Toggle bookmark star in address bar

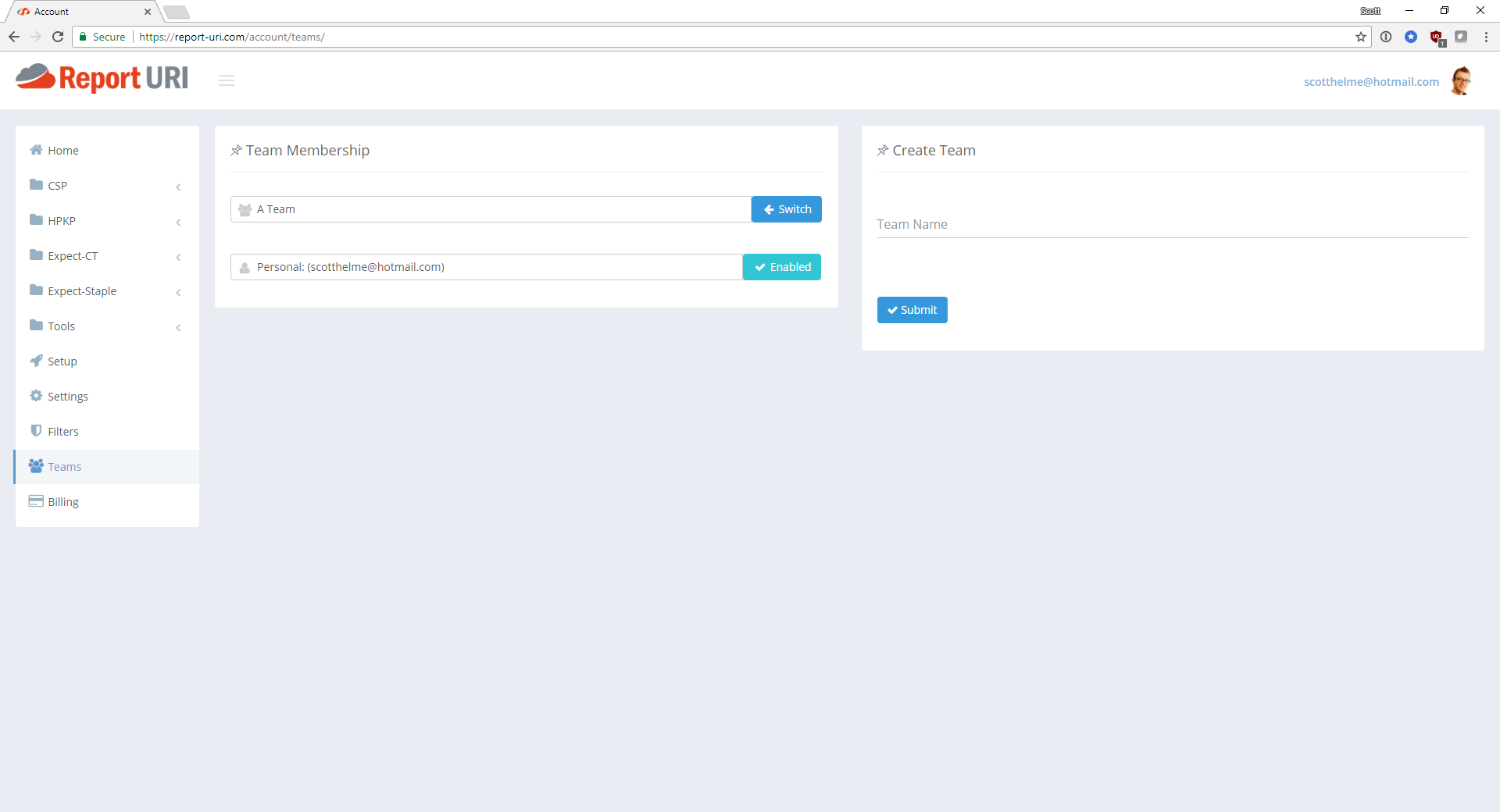pos(1362,37)
